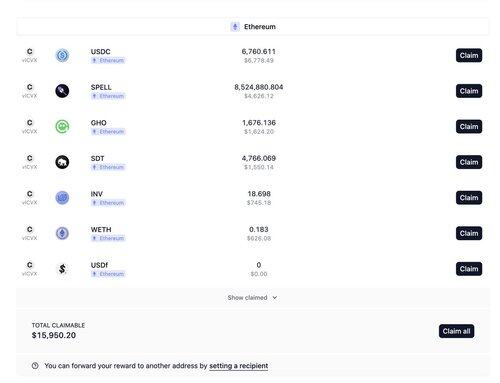Open the setting a recipient link
This screenshot has width=500, height=383.
pos(238,366)
